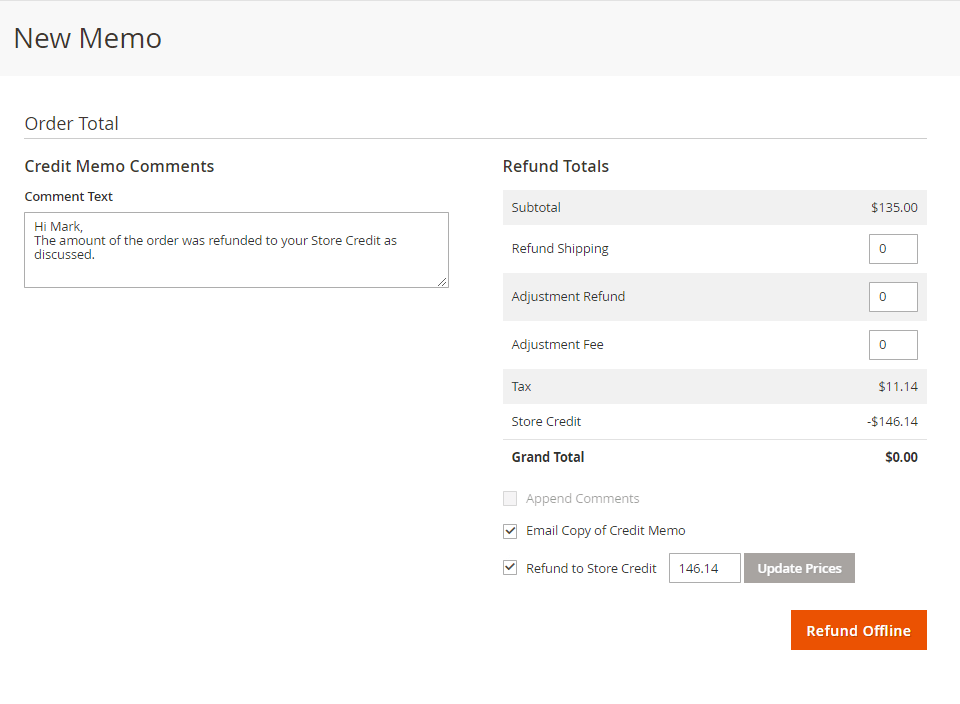Image resolution: width=960 pixels, height=704 pixels.
Task: Focus the Refund Shipping input field
Action: [892, 249]
